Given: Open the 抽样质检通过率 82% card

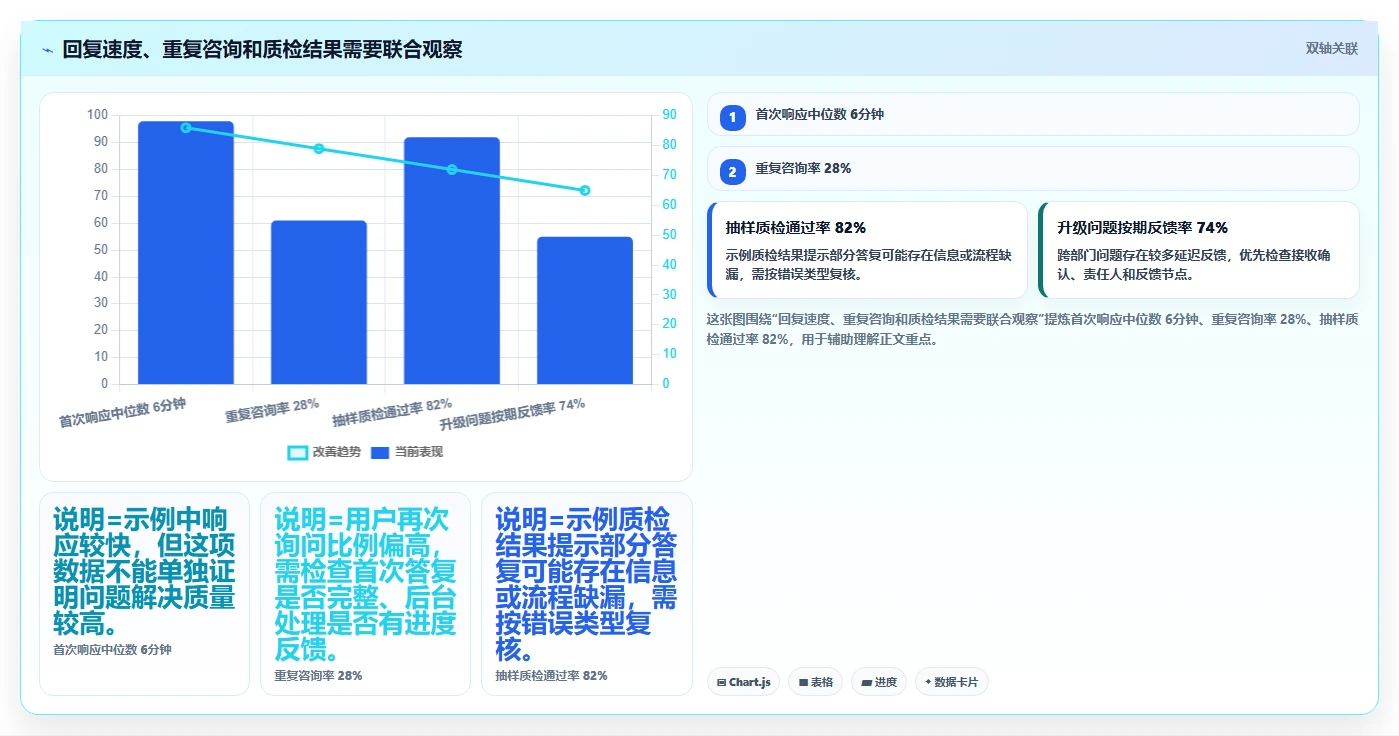Looking at the screenshot, I should [867, 250].
